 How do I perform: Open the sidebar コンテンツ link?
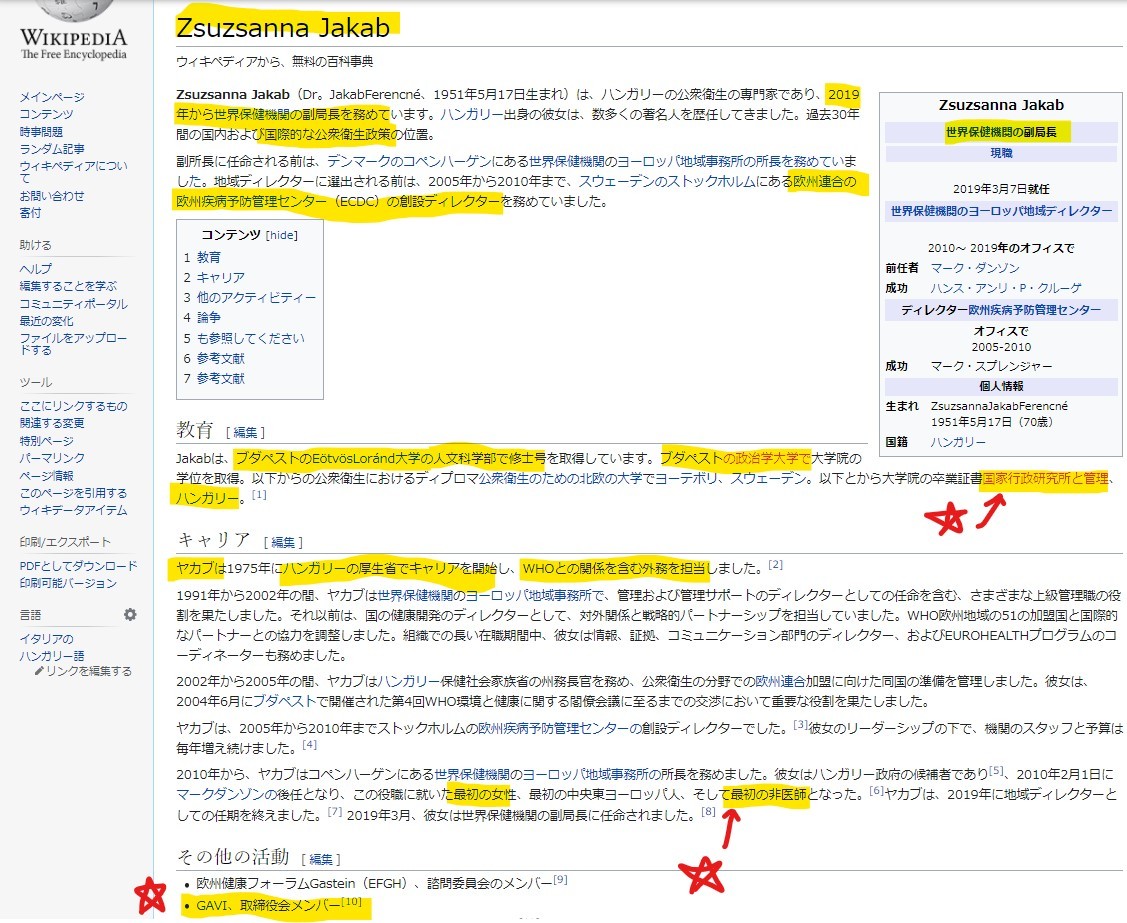pyautogui.click(x=46, y=114)
